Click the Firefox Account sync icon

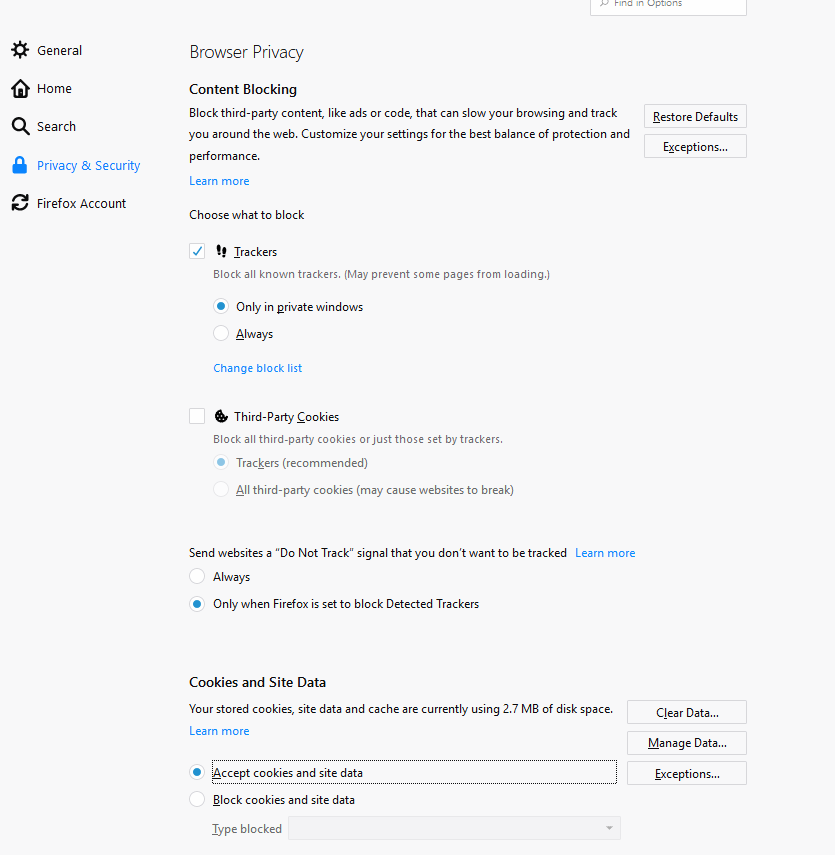(19, 202)
